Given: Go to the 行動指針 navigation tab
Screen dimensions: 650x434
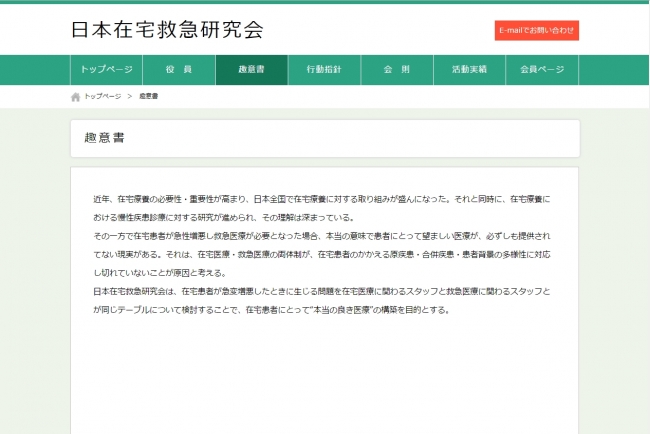Looking at the screenshot, I should click(324, 70).
